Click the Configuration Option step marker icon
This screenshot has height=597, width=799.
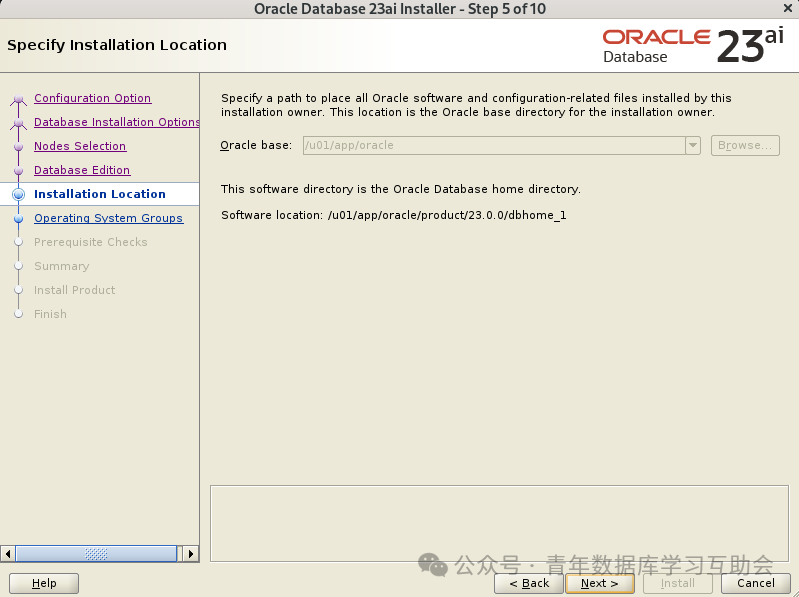tap(18, 99)
